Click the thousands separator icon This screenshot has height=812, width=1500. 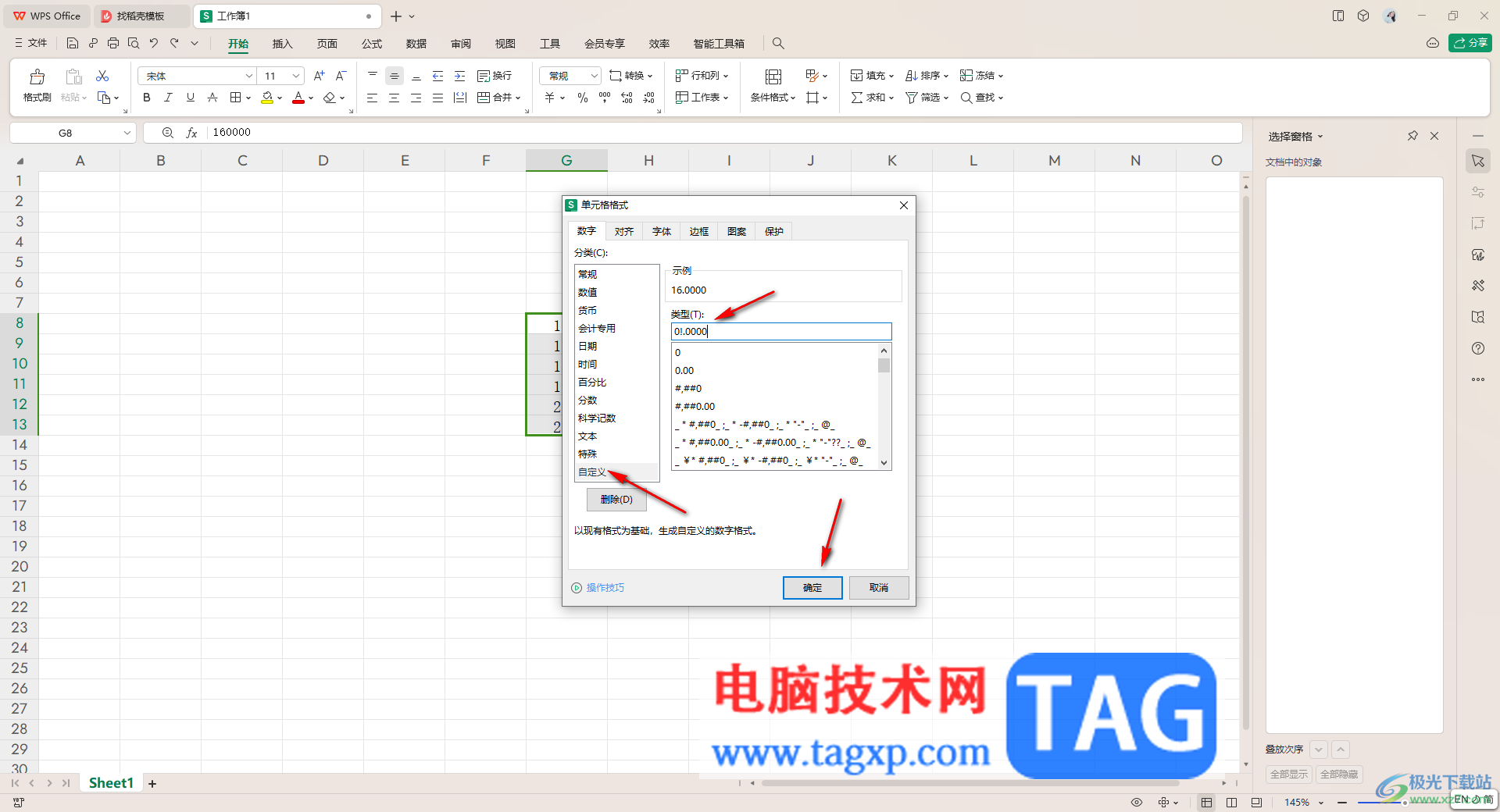click(605, 98)
